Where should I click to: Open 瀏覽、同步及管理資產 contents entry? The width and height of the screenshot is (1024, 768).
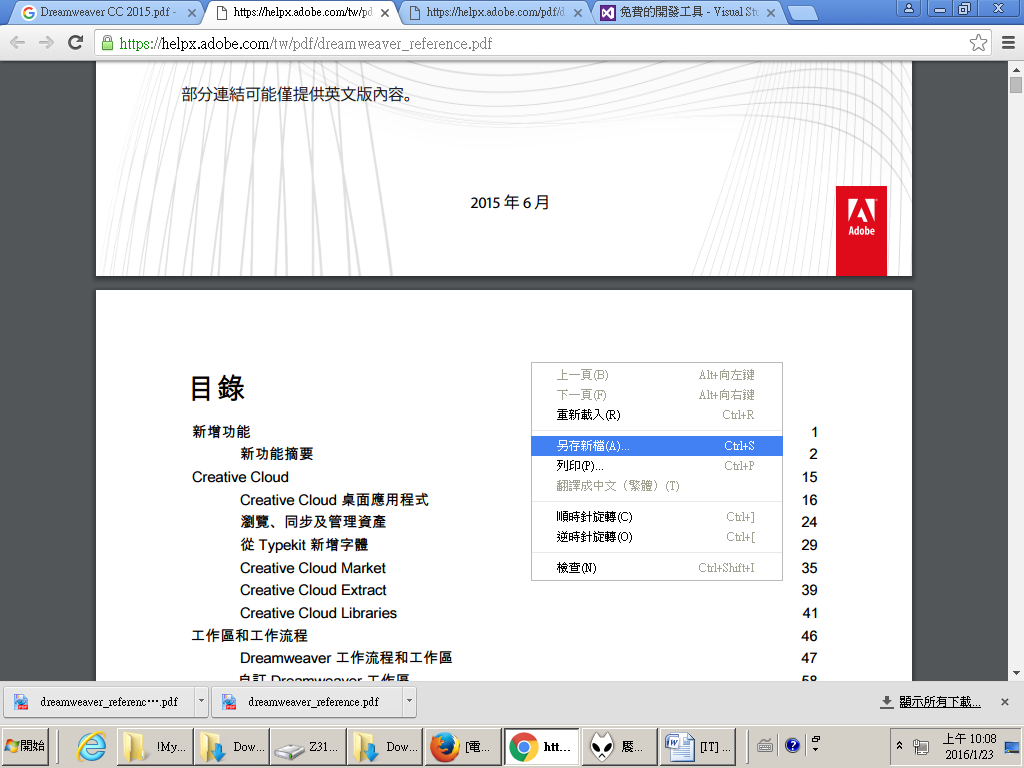click(x=313, y=522)
